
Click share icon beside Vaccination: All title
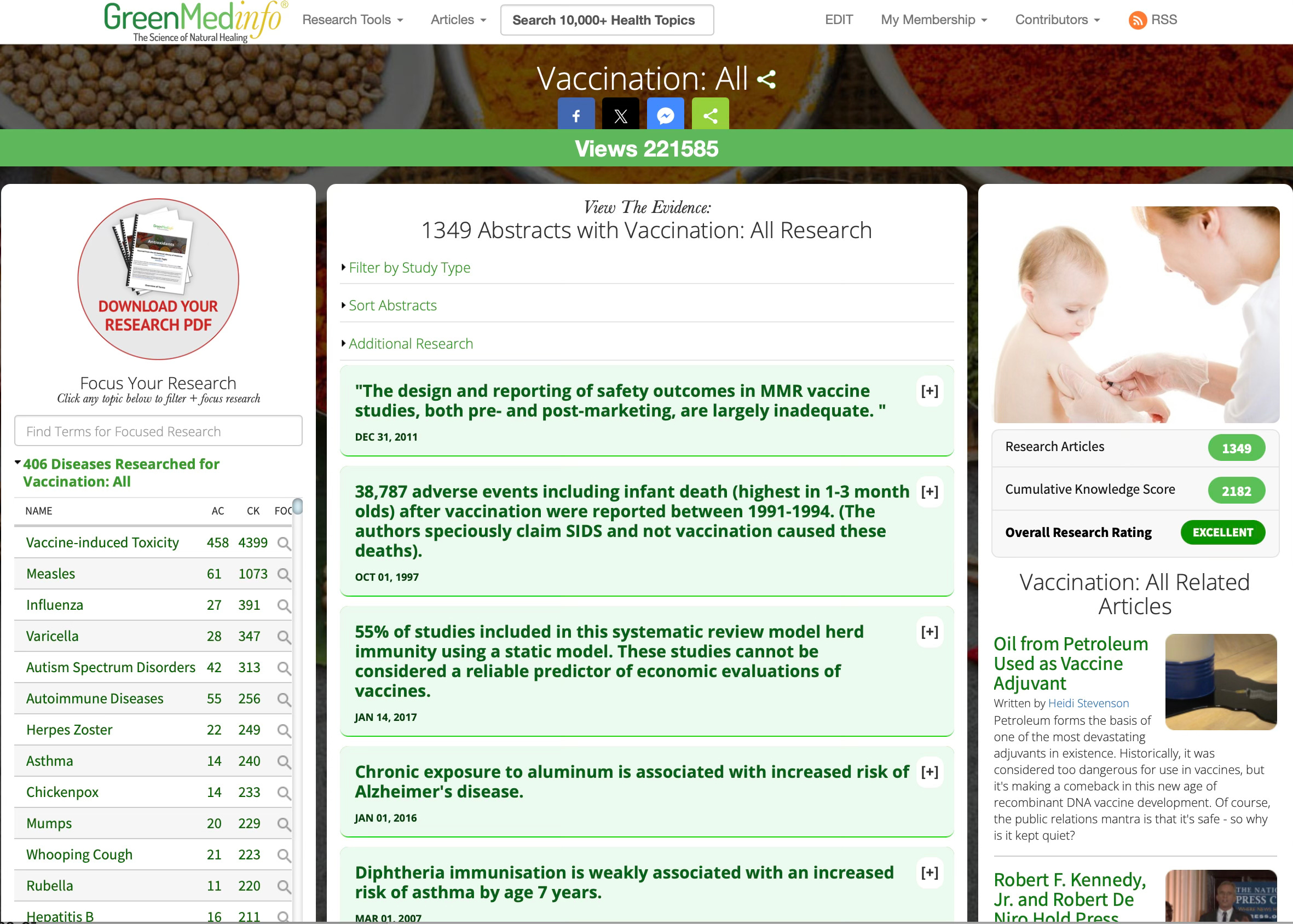(766, 79)
